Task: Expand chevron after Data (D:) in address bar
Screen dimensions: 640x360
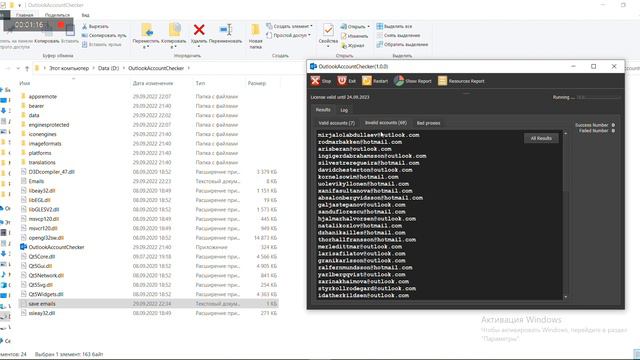Action: 123,68
